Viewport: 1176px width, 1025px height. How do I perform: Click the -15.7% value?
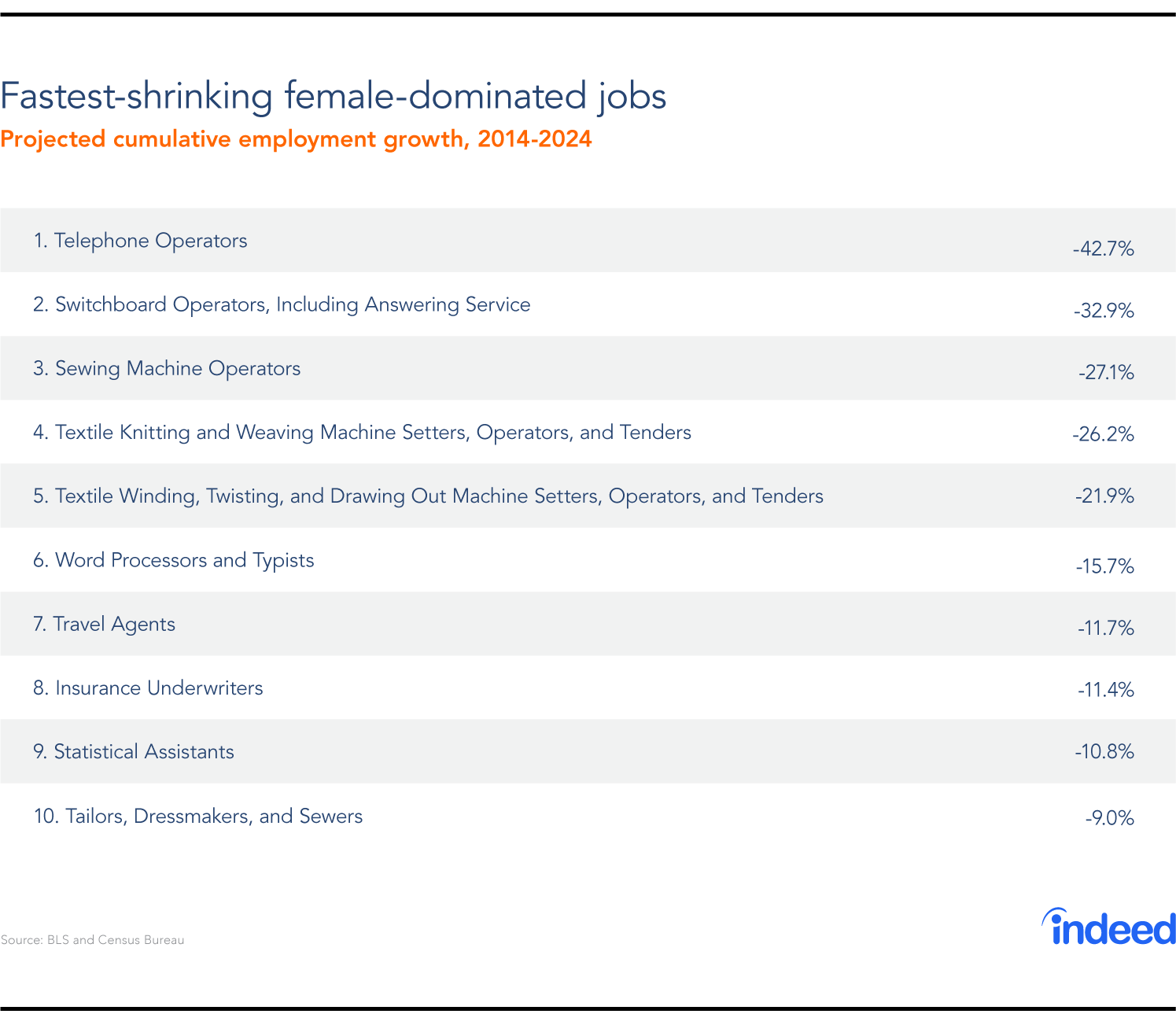(x=1105, y=567)
